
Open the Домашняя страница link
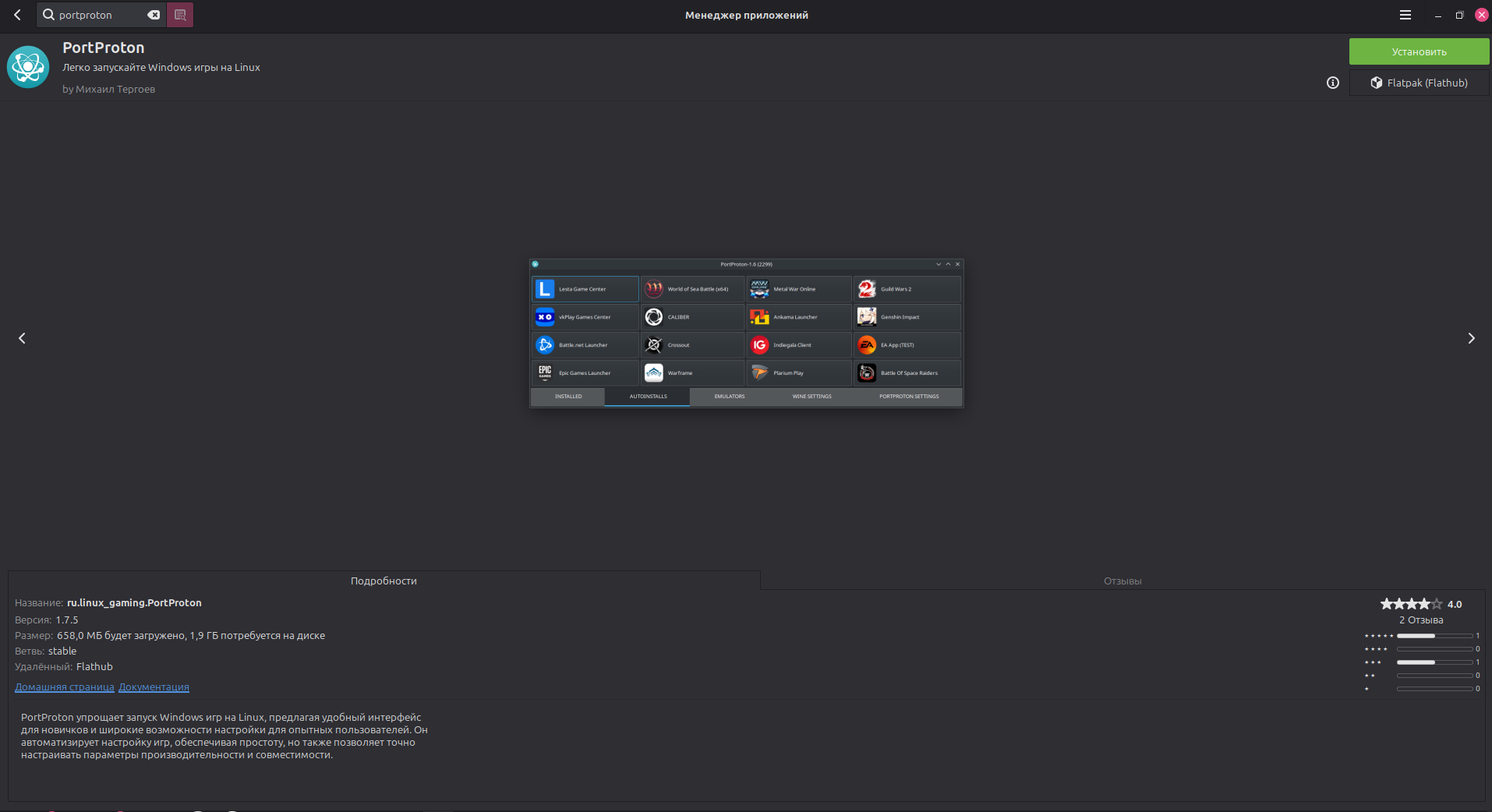pyautogui.click(x=65, y=687)
